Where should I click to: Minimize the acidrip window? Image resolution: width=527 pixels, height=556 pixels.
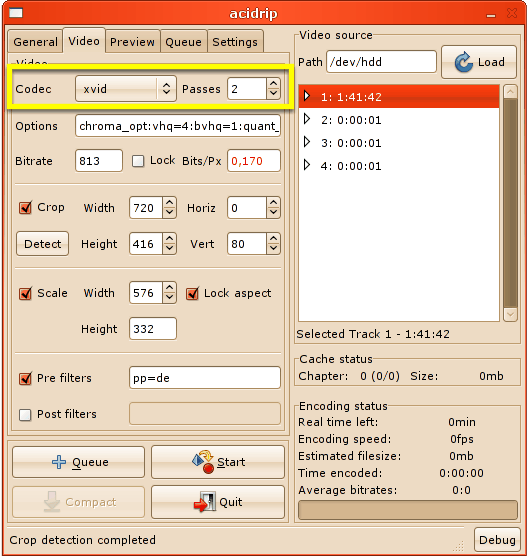(x=491, y=15)
